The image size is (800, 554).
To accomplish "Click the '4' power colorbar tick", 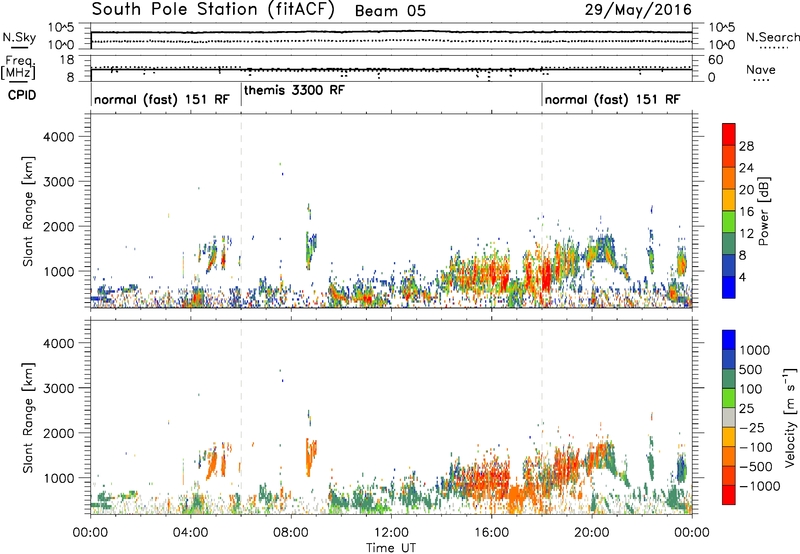I will pyautogui.click(x=743, y=278).
